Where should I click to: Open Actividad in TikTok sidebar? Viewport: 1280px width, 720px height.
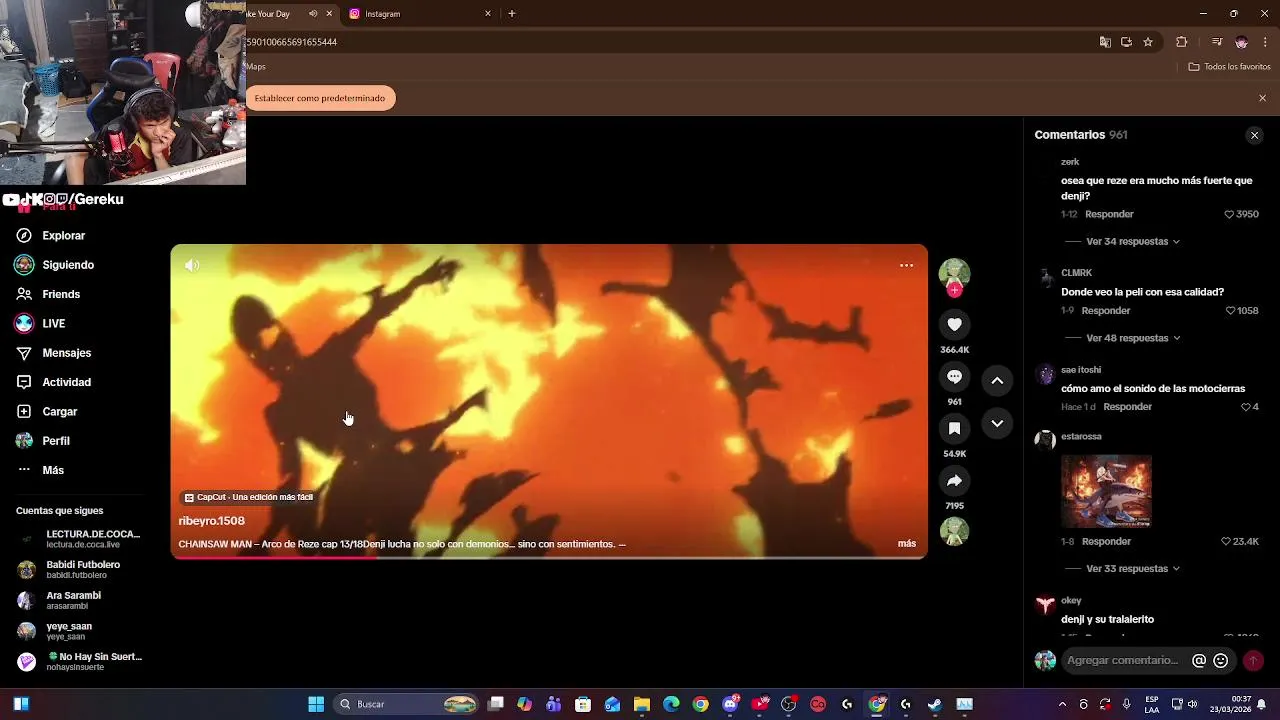click(x=66, y=382)
